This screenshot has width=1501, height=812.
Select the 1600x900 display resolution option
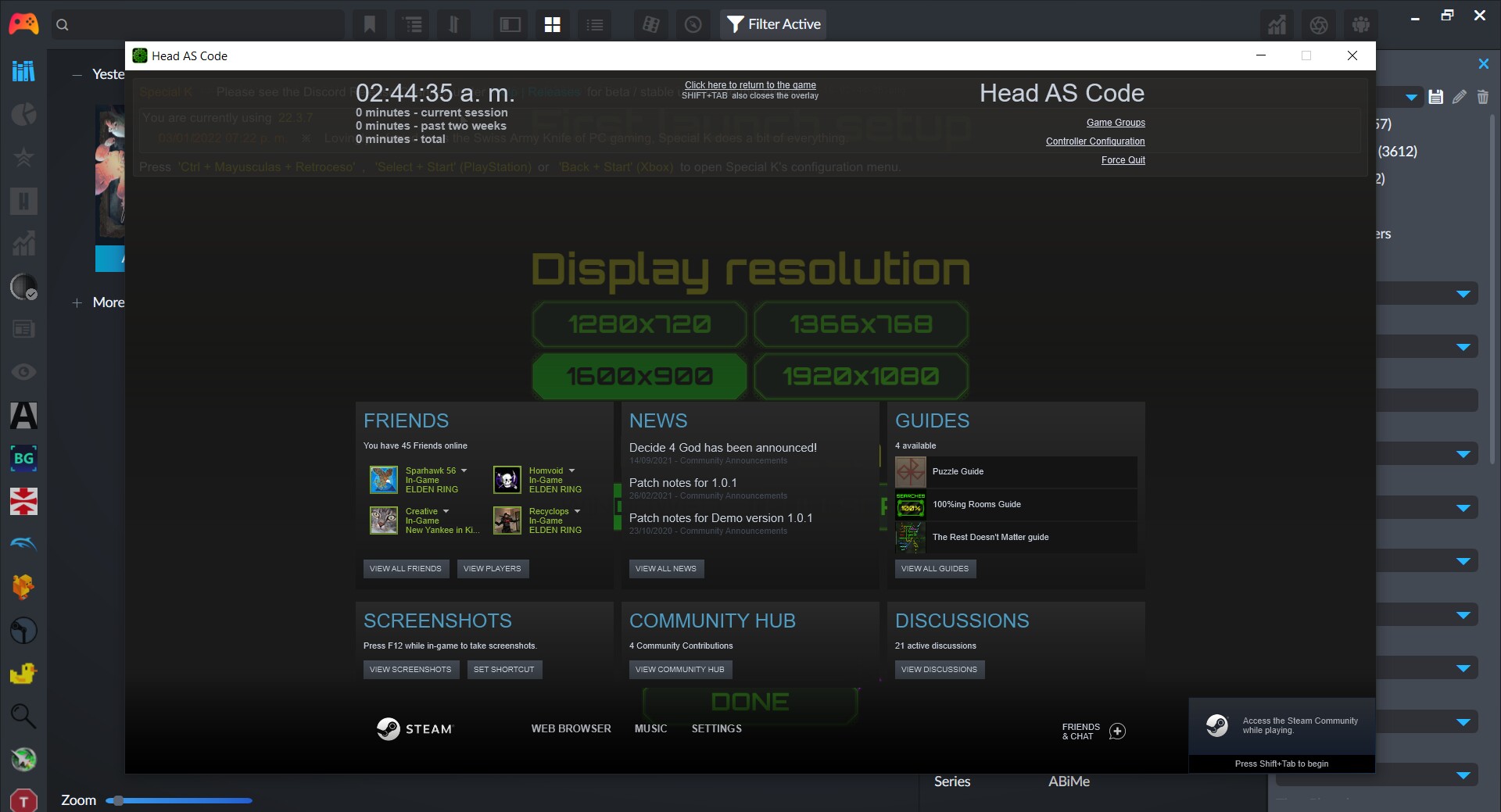(x=639, y=376)
